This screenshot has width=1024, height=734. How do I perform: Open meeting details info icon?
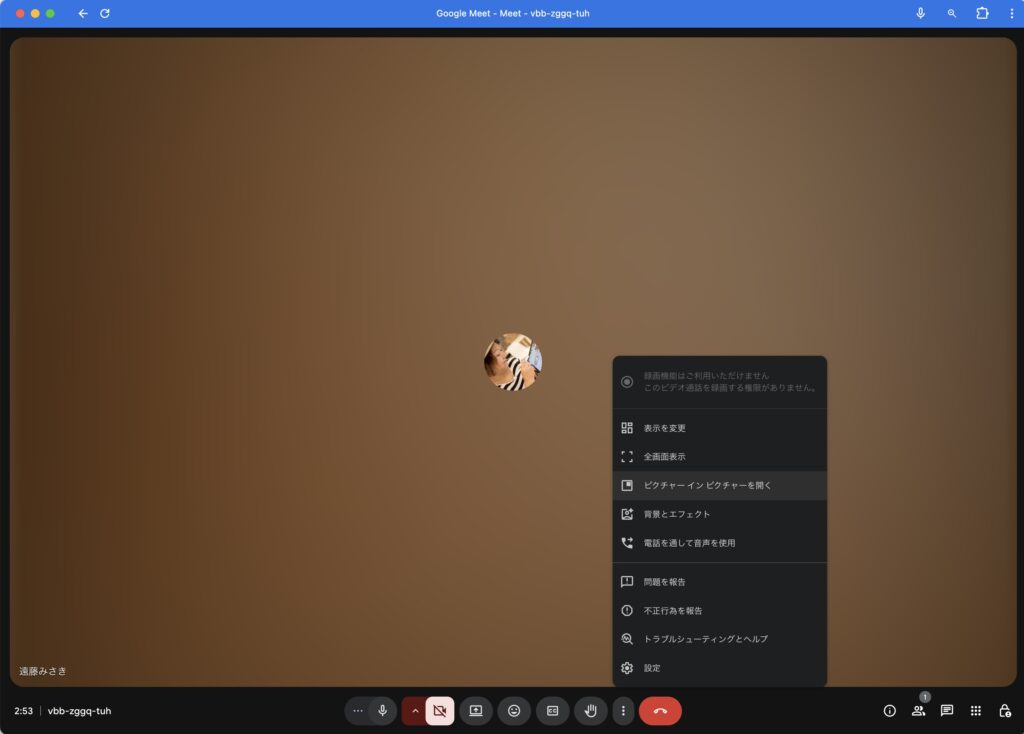(889, 711)
